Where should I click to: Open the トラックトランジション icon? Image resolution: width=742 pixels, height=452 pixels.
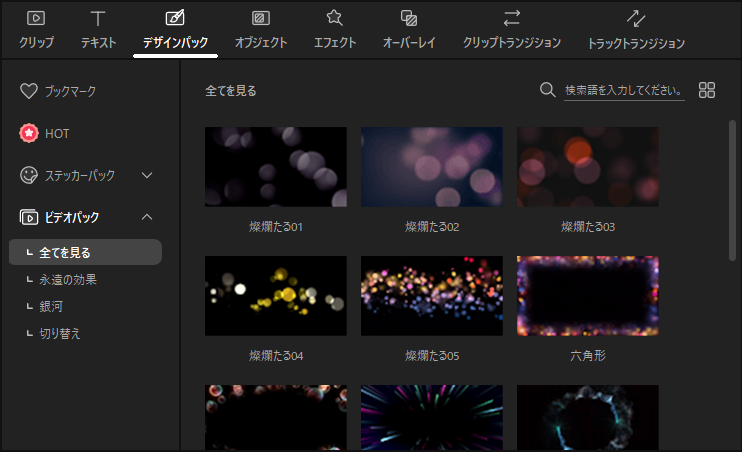[x=635, y=18]
